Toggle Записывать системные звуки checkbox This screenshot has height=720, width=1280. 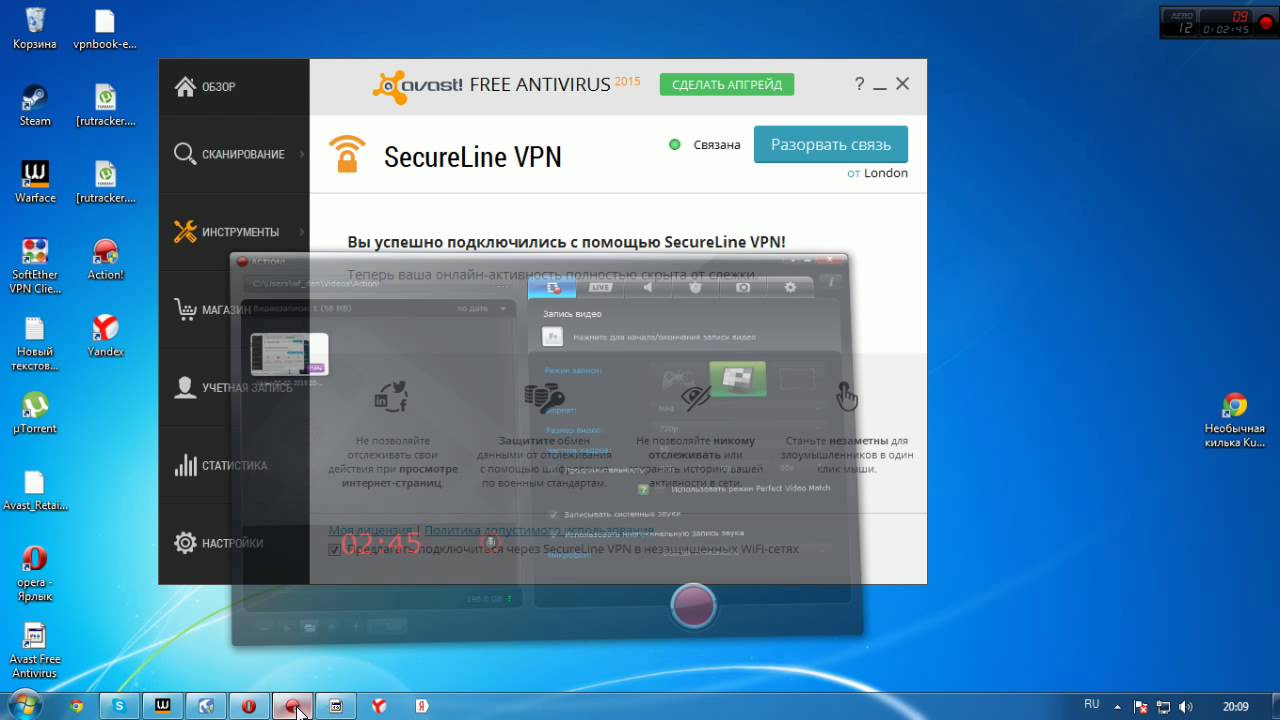[554, 514]
